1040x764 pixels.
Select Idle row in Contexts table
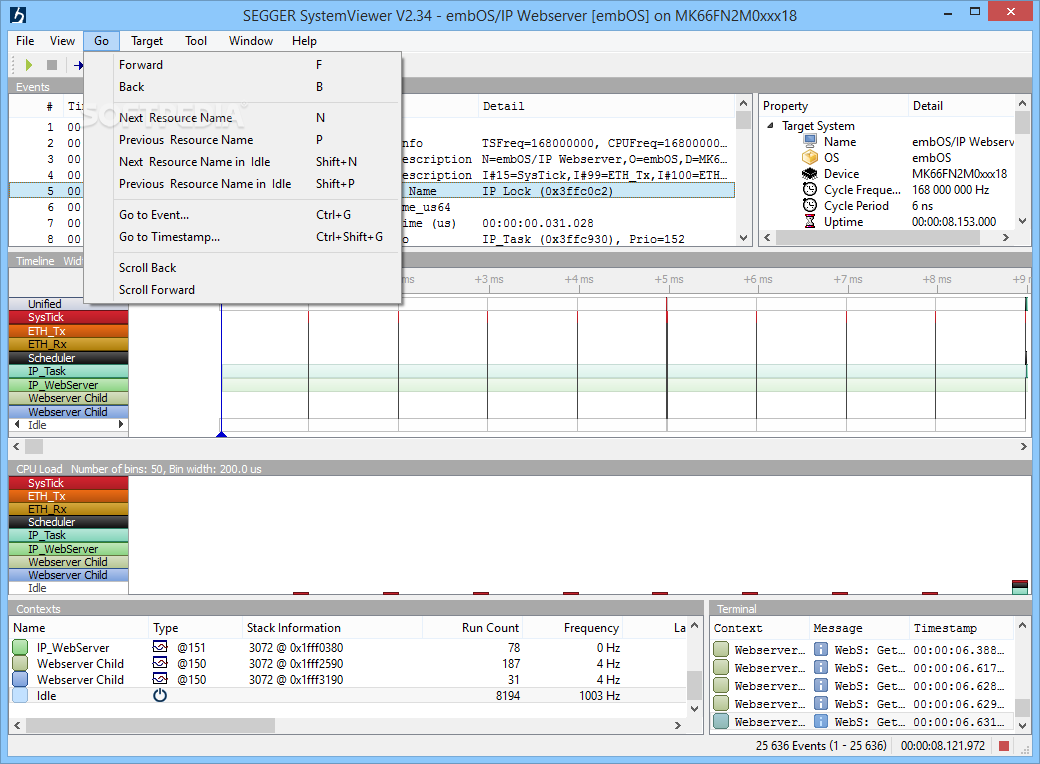pyautogui.click(x=349, y=696)
